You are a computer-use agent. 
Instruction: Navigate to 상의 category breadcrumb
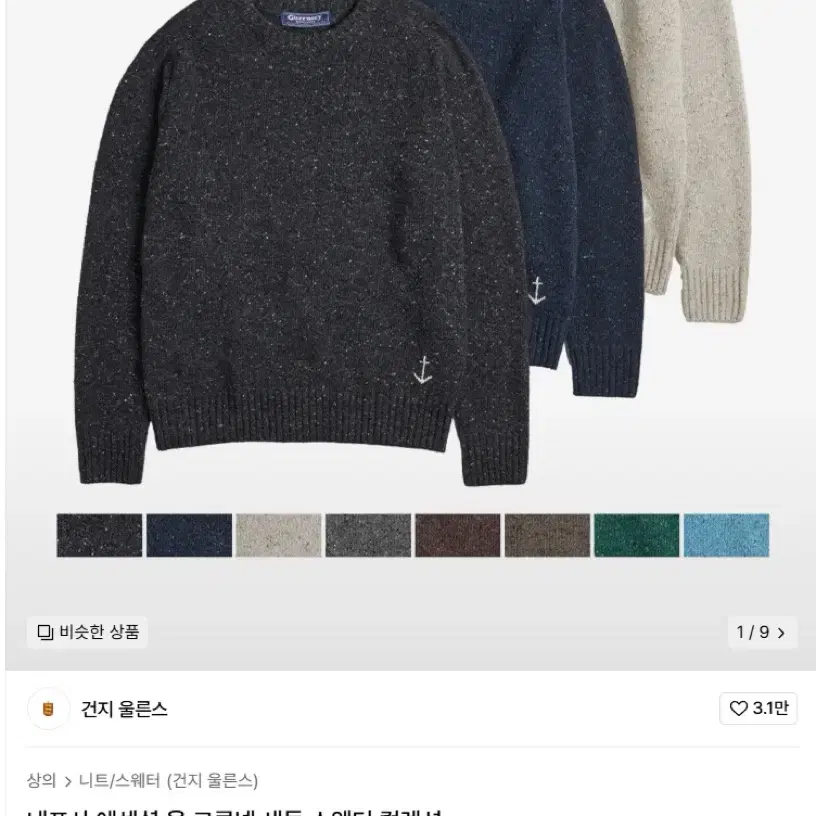(x=41, y=781)
